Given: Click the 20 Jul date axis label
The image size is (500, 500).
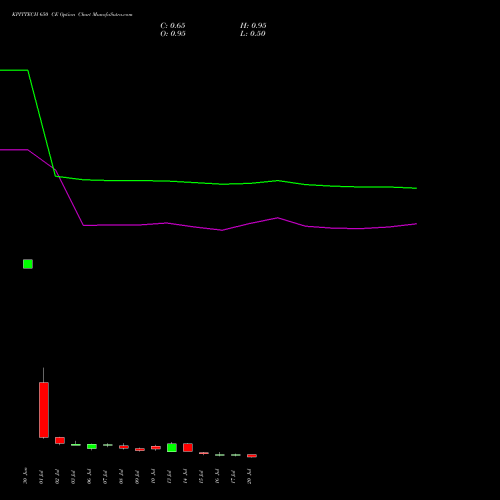Looking at the screenshot, I should (x=249, y=477).
